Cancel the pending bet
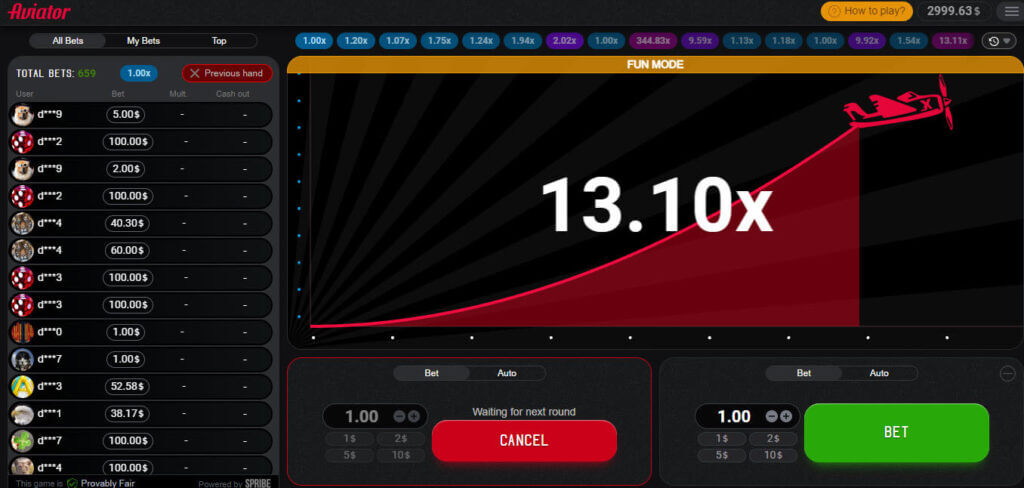 point(524,440)
